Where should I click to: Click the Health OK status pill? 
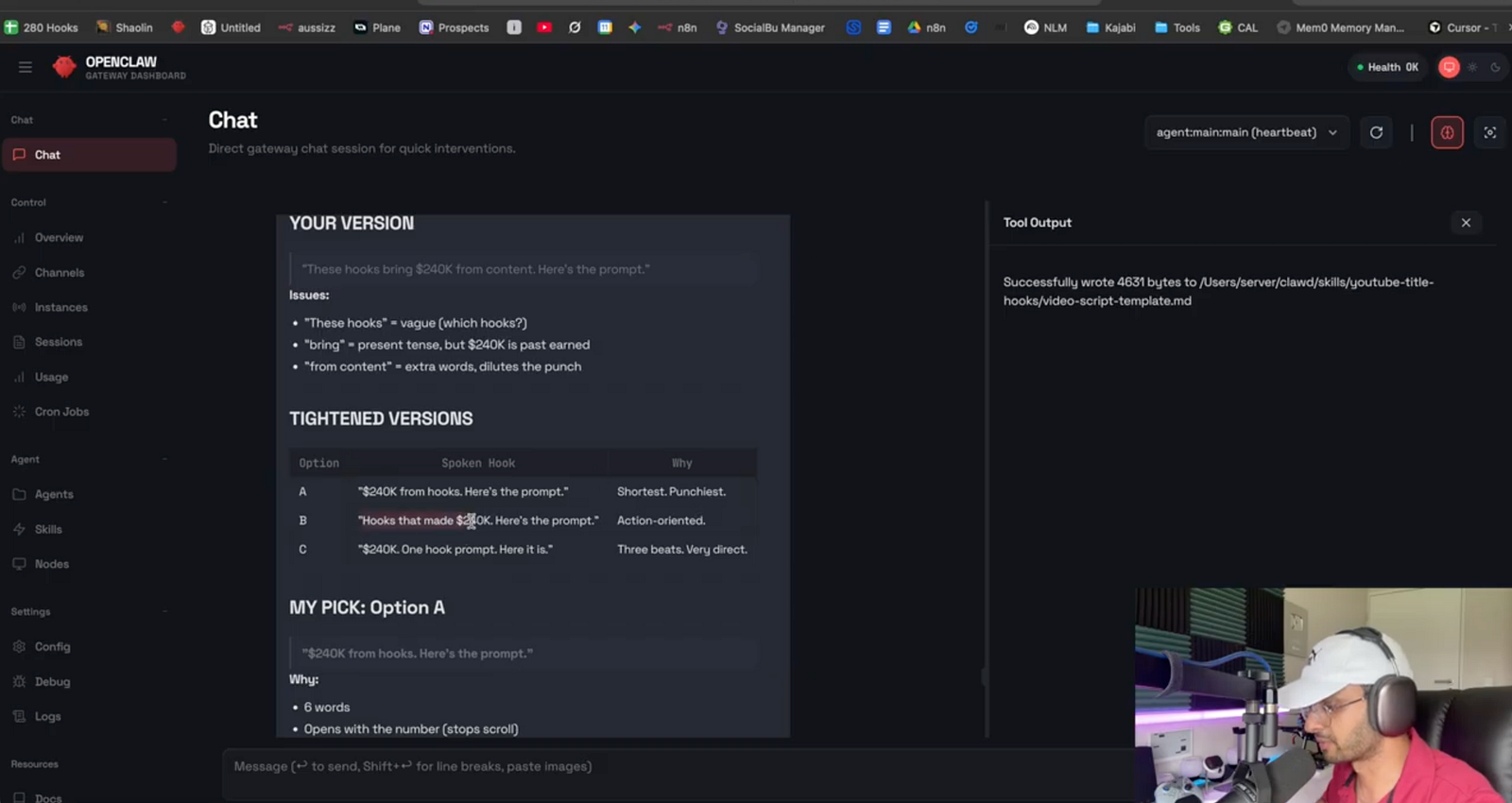point(1387,67)
